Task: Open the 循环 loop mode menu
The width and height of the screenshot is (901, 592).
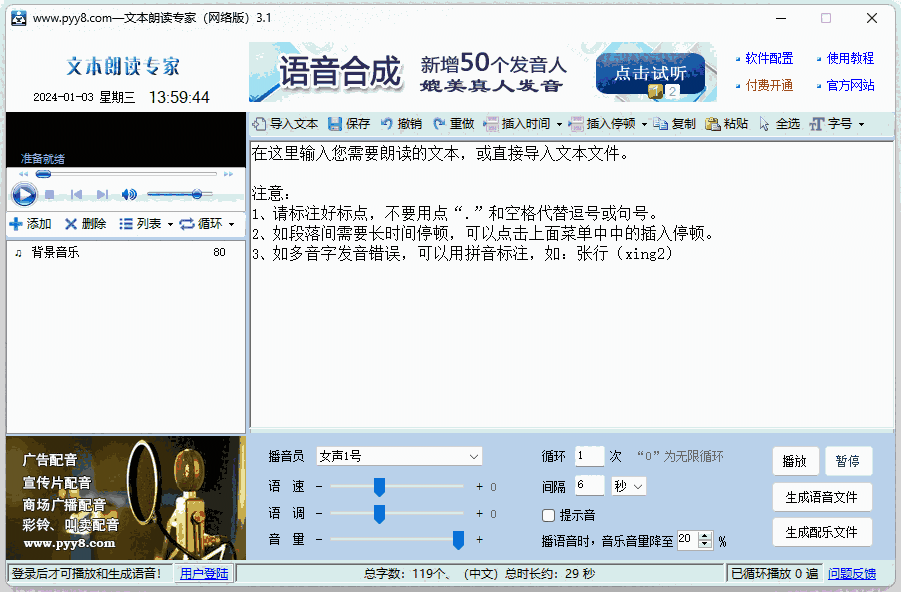Action: [x=207, y=224]
